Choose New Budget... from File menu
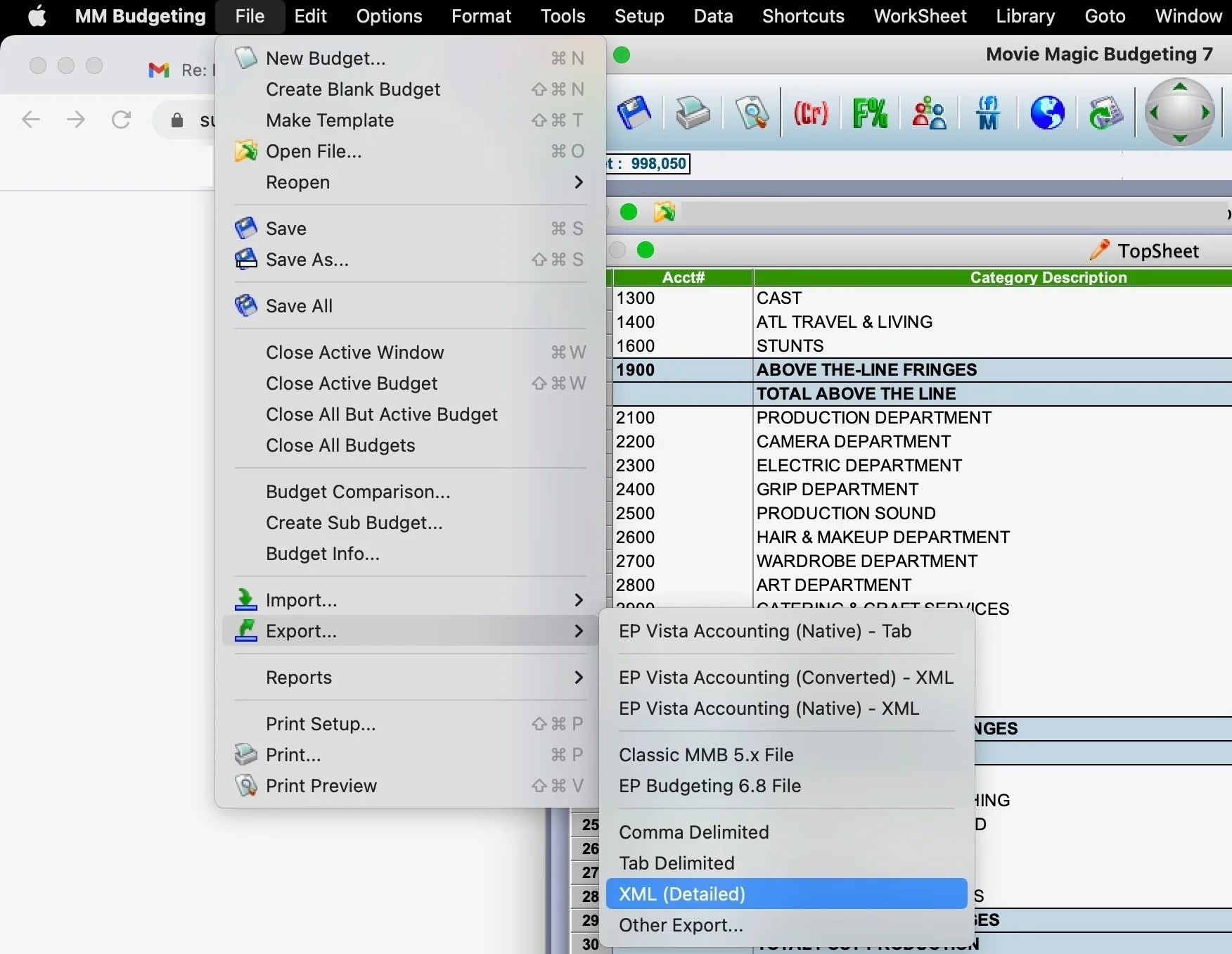Viewport: 1232px width, 954px height. tap(410, 58)
